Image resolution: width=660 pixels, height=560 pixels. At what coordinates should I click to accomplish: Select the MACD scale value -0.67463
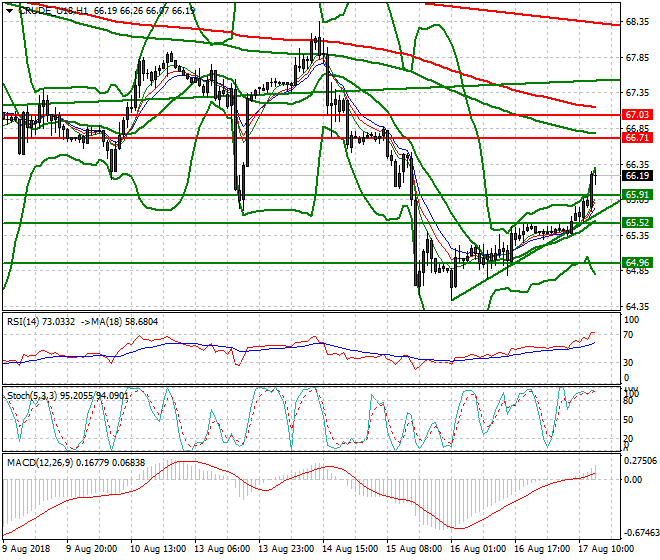point(641,533)
